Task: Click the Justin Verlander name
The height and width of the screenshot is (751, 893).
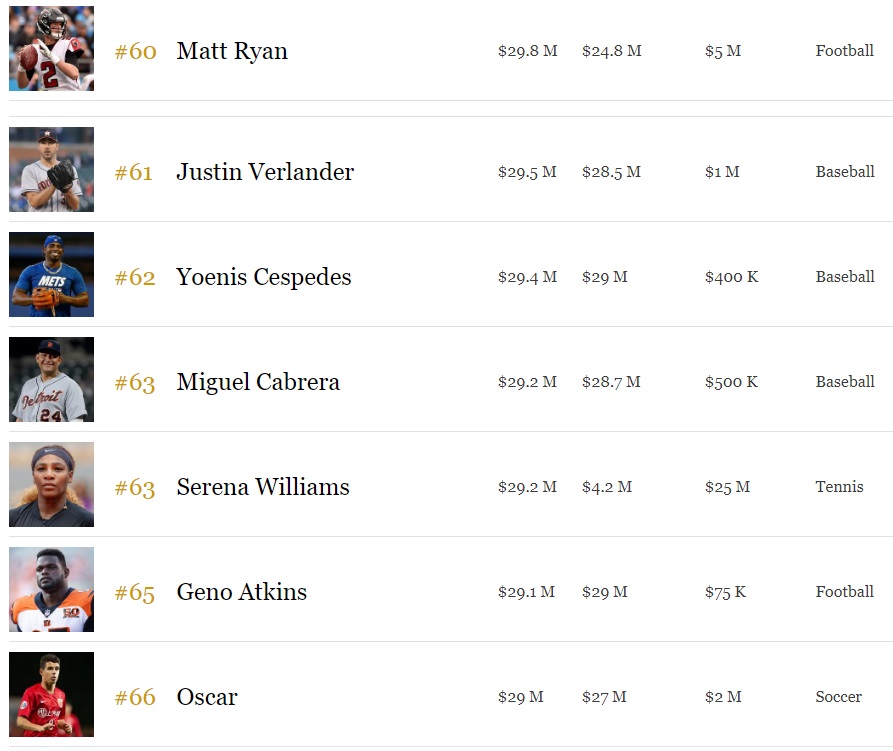Action: point(265,172)
